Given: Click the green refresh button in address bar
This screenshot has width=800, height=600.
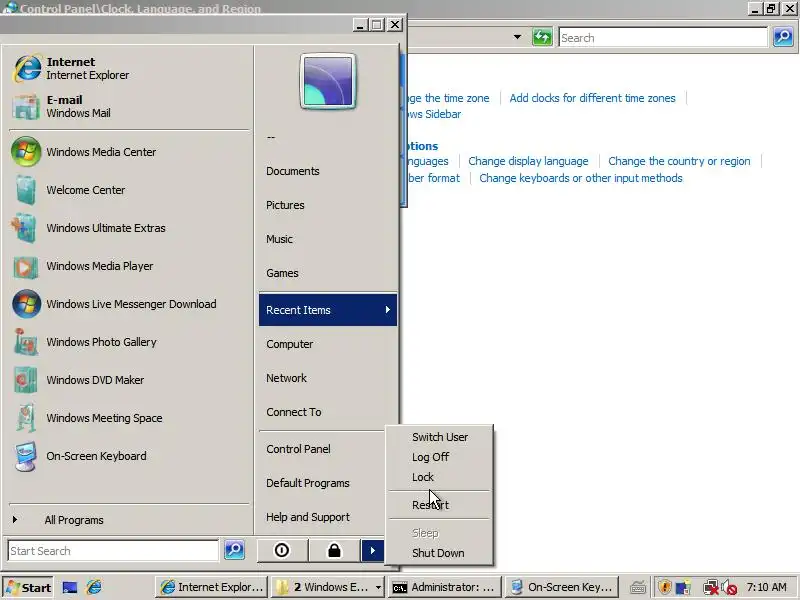Looking at the screenshot, I should coord(542,37).
